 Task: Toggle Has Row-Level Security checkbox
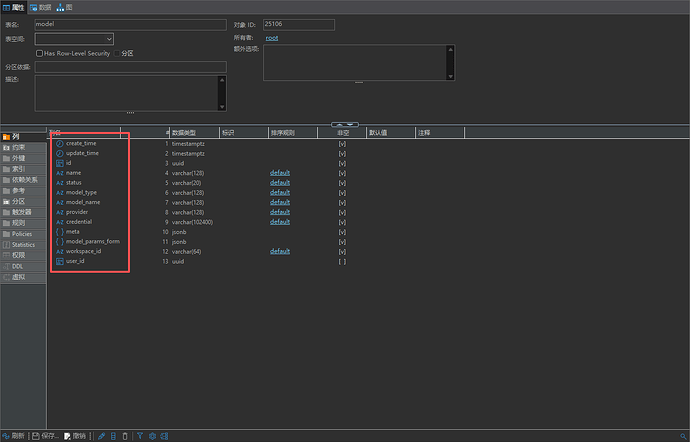coord(39,53)
